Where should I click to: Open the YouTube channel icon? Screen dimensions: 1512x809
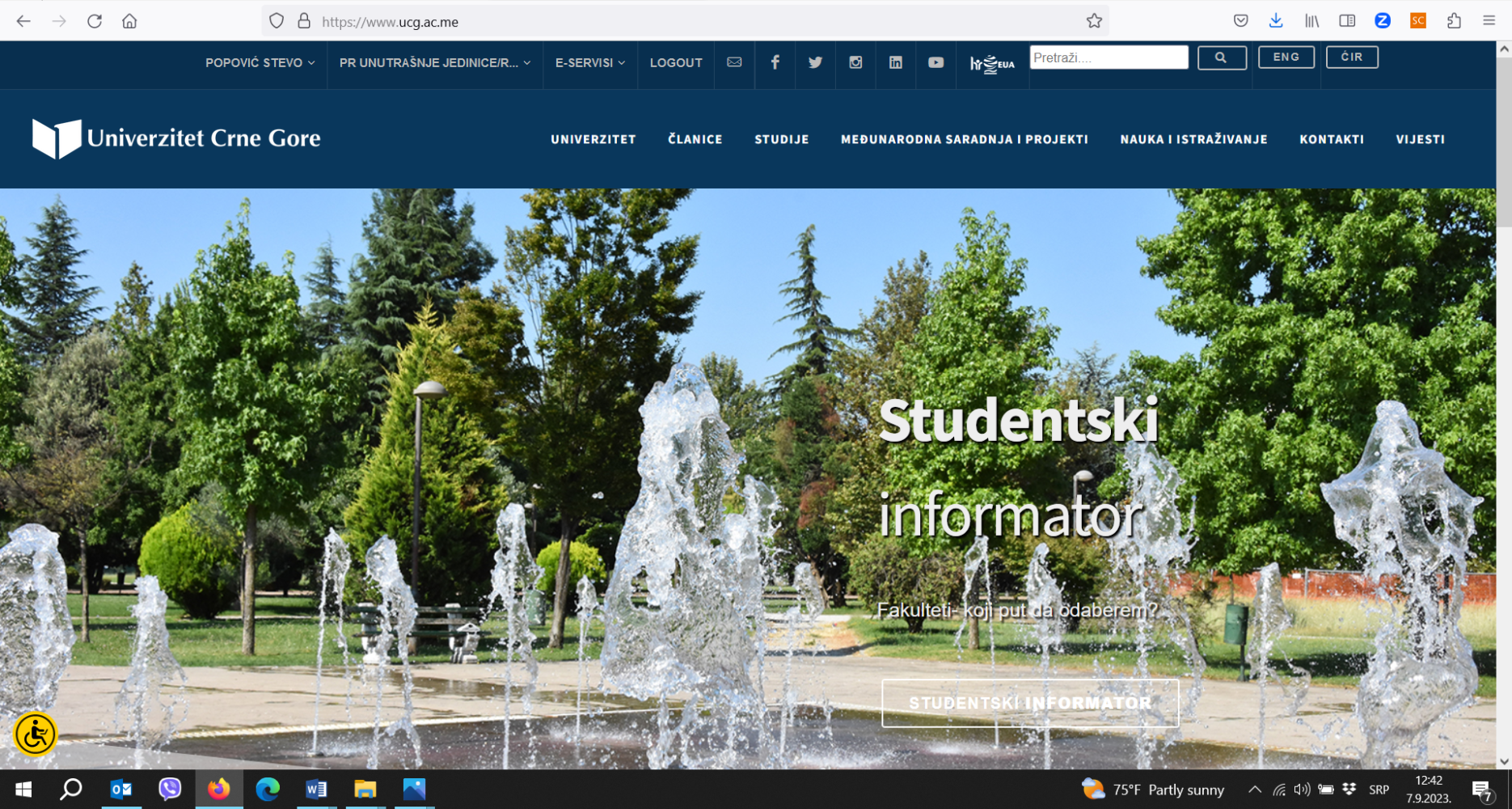coord(935,62)
